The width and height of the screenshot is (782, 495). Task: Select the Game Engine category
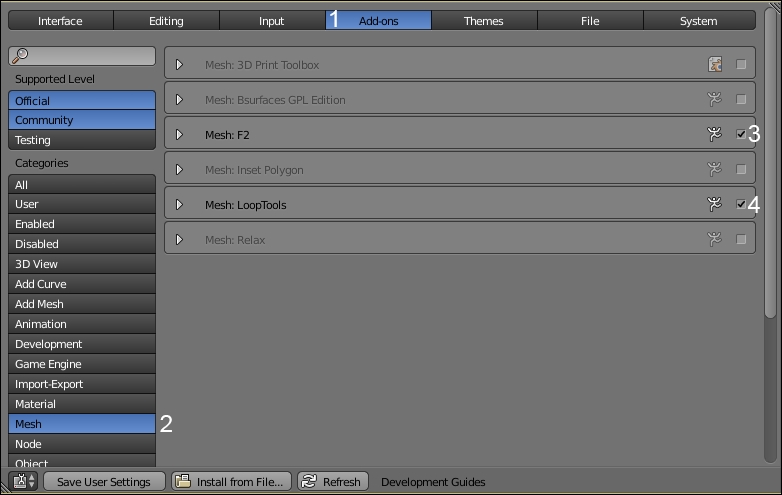pos(82,364)
